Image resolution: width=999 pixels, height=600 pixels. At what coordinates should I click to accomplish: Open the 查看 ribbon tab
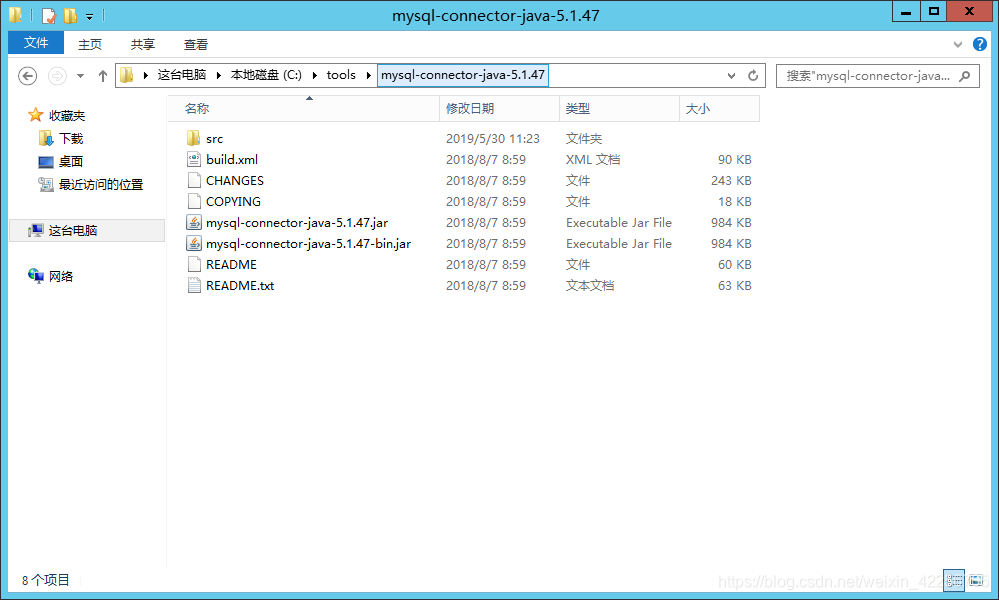tap(196, 44)
